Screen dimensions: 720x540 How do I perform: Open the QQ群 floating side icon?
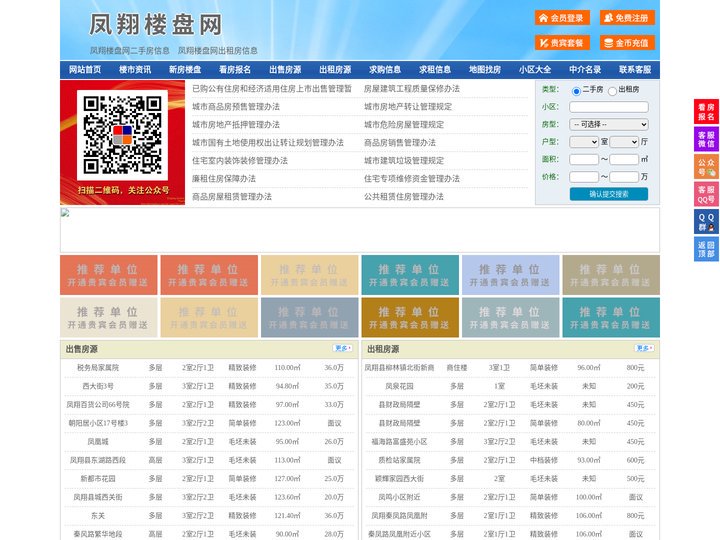[x=706, y=222]
